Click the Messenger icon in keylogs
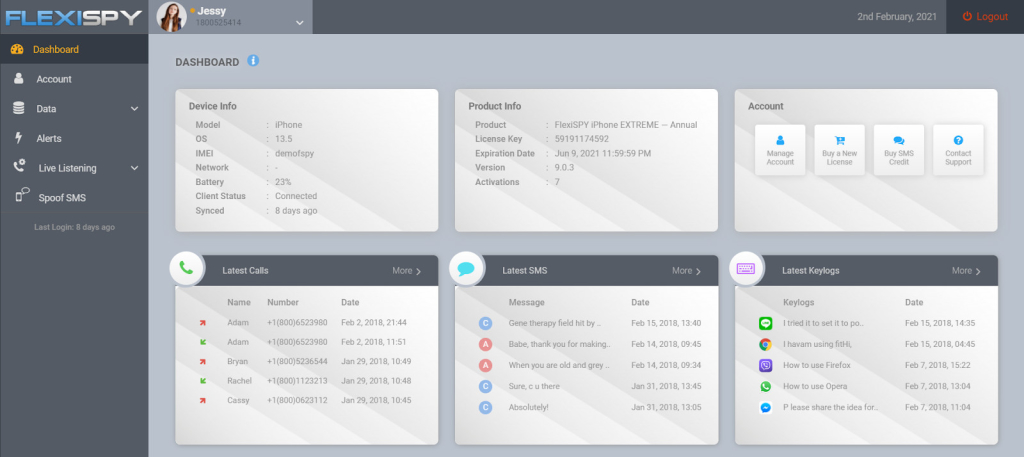The image size is (1024, 457). (765, 407)
